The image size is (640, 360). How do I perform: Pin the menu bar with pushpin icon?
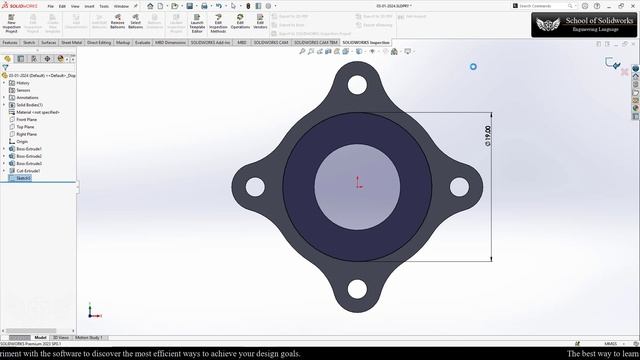click(x=136, y=6)
